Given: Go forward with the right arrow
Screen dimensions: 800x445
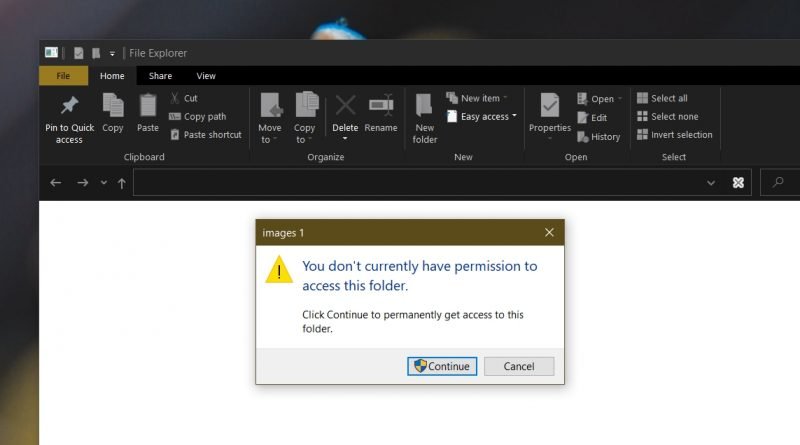Looking at the screenshot, I should tap(82, 183).
